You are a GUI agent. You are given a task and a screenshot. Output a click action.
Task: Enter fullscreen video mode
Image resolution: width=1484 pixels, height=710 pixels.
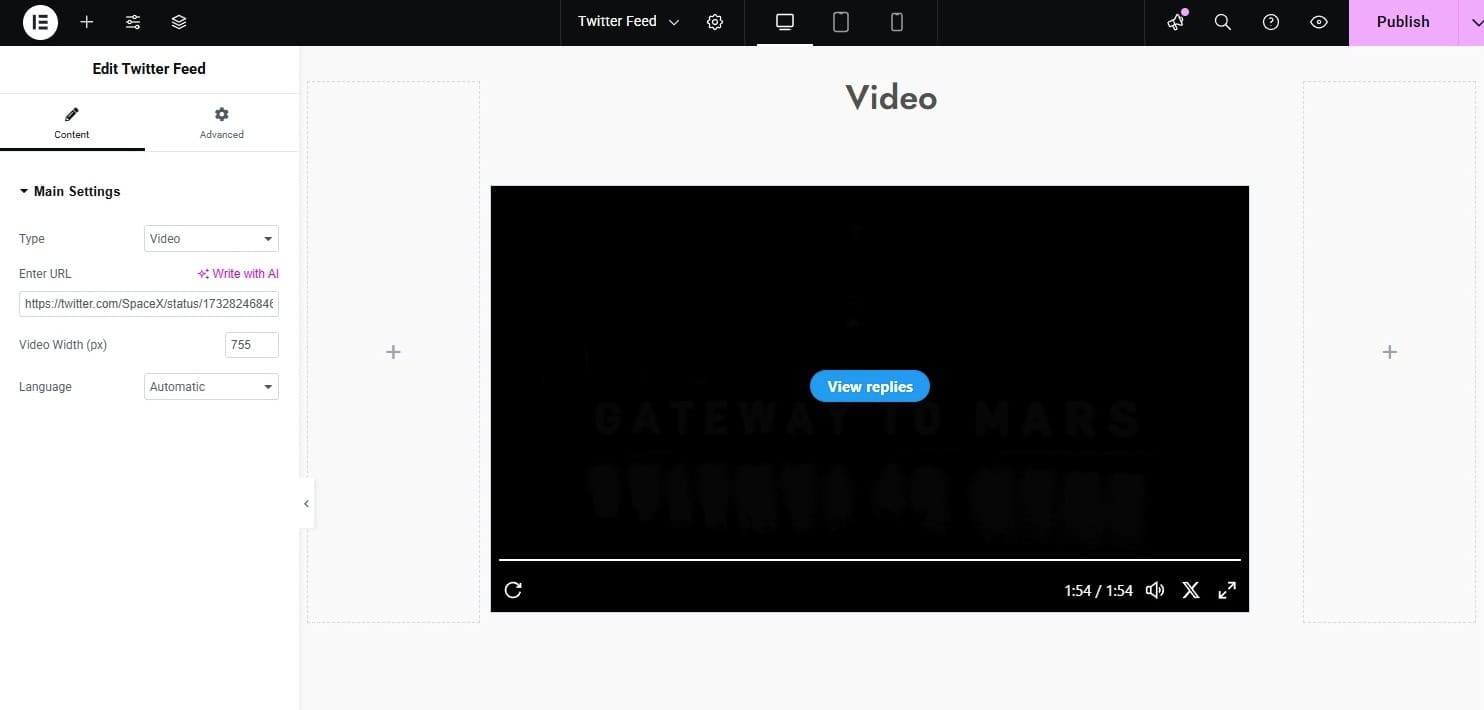[x=1227, y=590]
